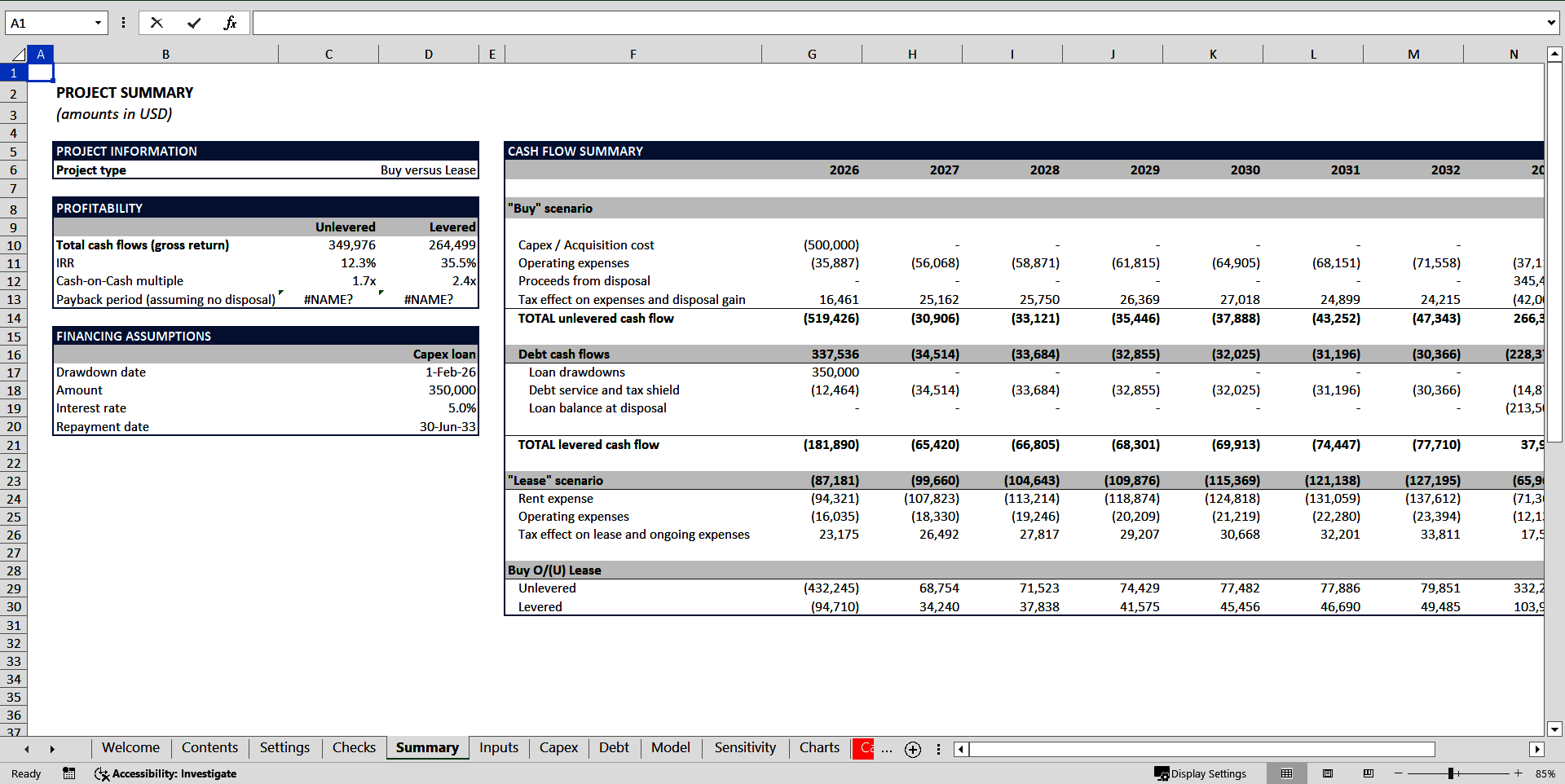Open the Inputs sheet tab
The image size is (1565, 784).
(499, 747)
